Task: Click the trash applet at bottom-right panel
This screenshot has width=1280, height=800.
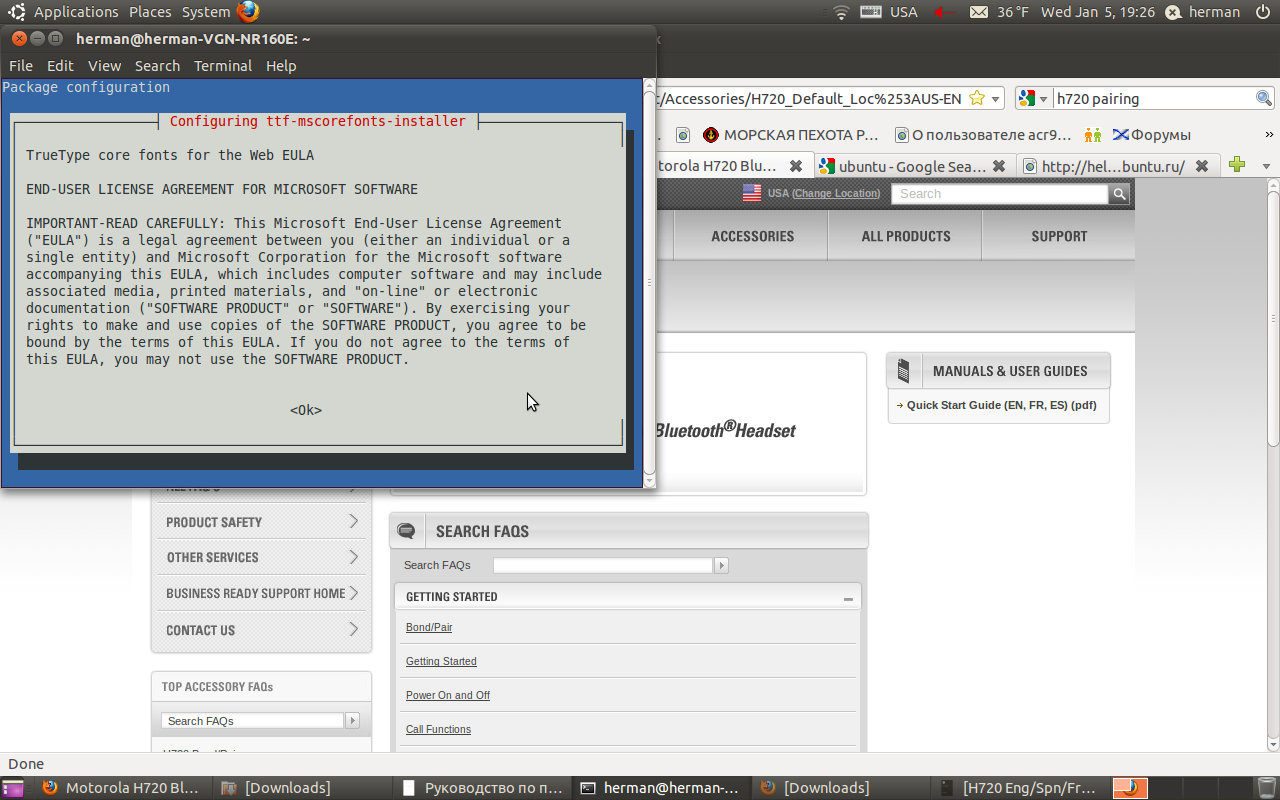Action: [x=1267, y=788]
